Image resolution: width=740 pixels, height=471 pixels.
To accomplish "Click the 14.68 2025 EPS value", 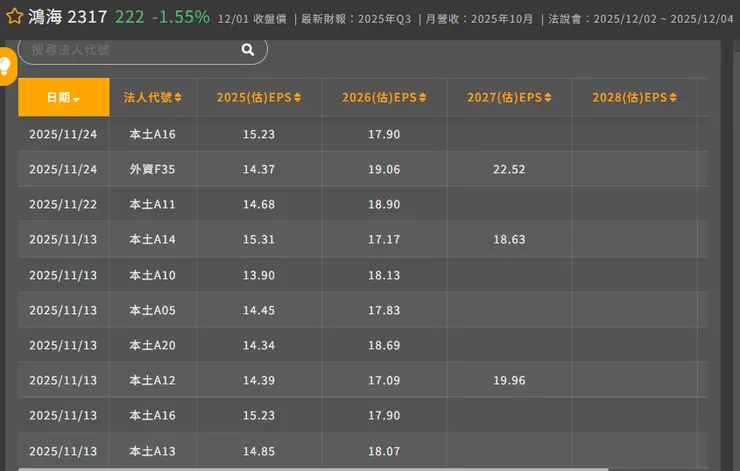I will [x=259, y=204].
